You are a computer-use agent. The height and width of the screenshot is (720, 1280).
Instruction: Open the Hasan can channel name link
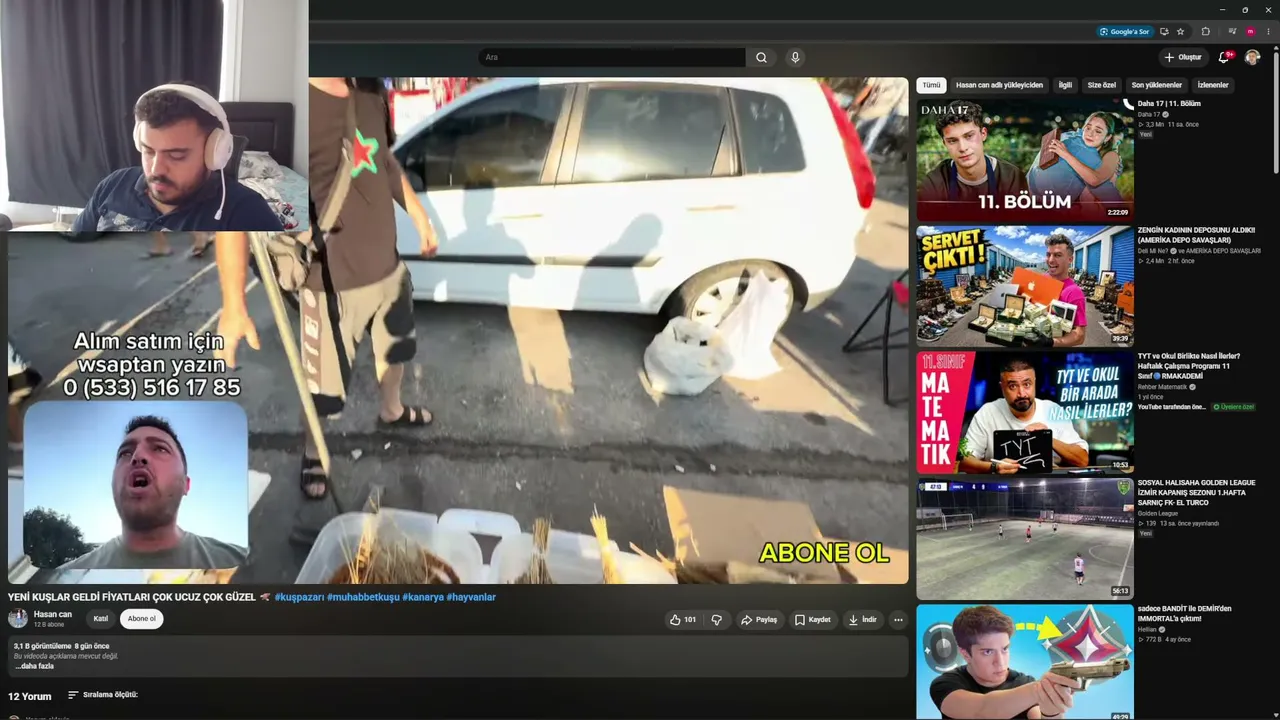(x=53, y=614)
